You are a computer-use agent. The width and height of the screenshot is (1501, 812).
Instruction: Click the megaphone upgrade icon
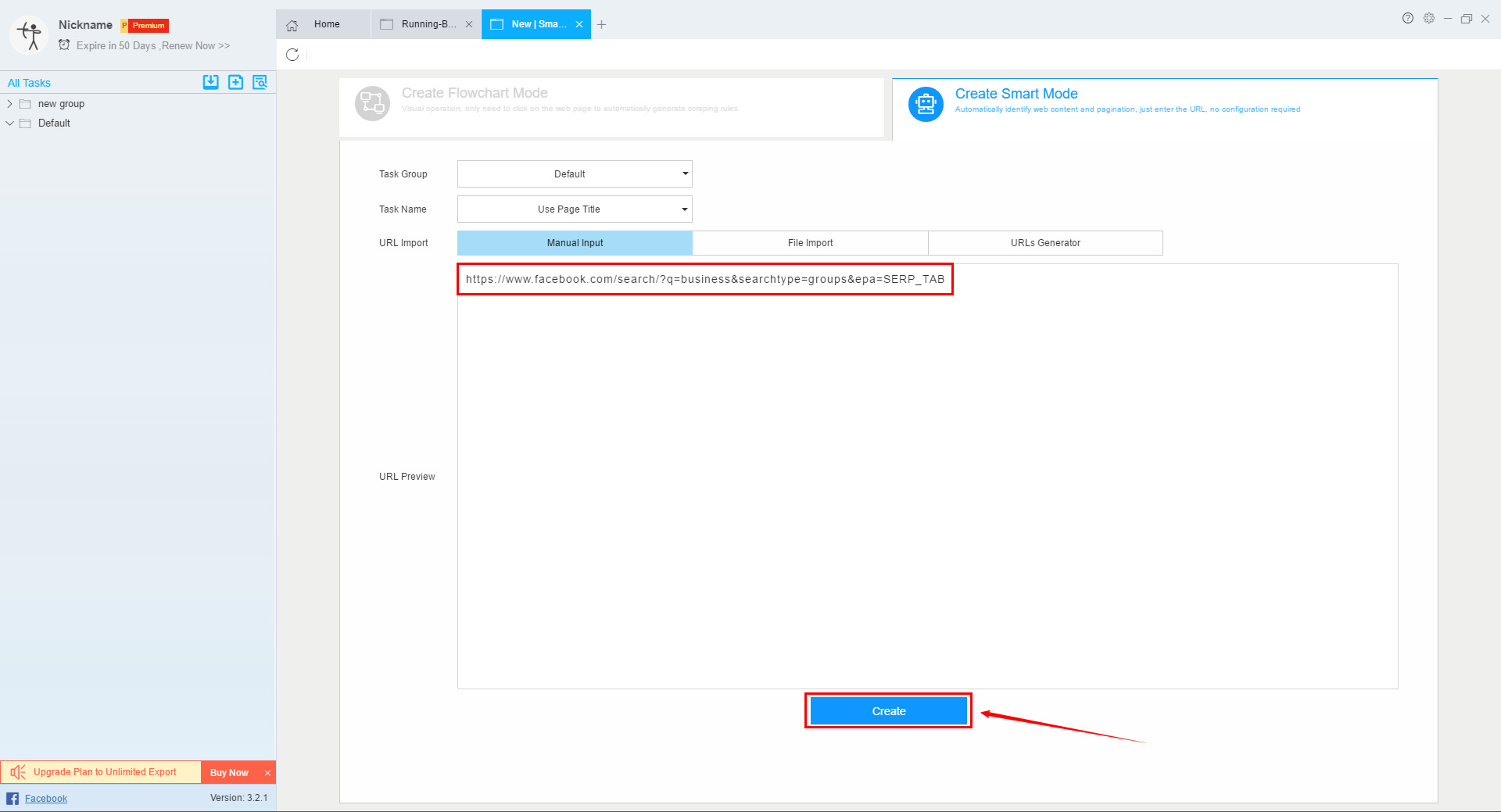click(18, 772)
